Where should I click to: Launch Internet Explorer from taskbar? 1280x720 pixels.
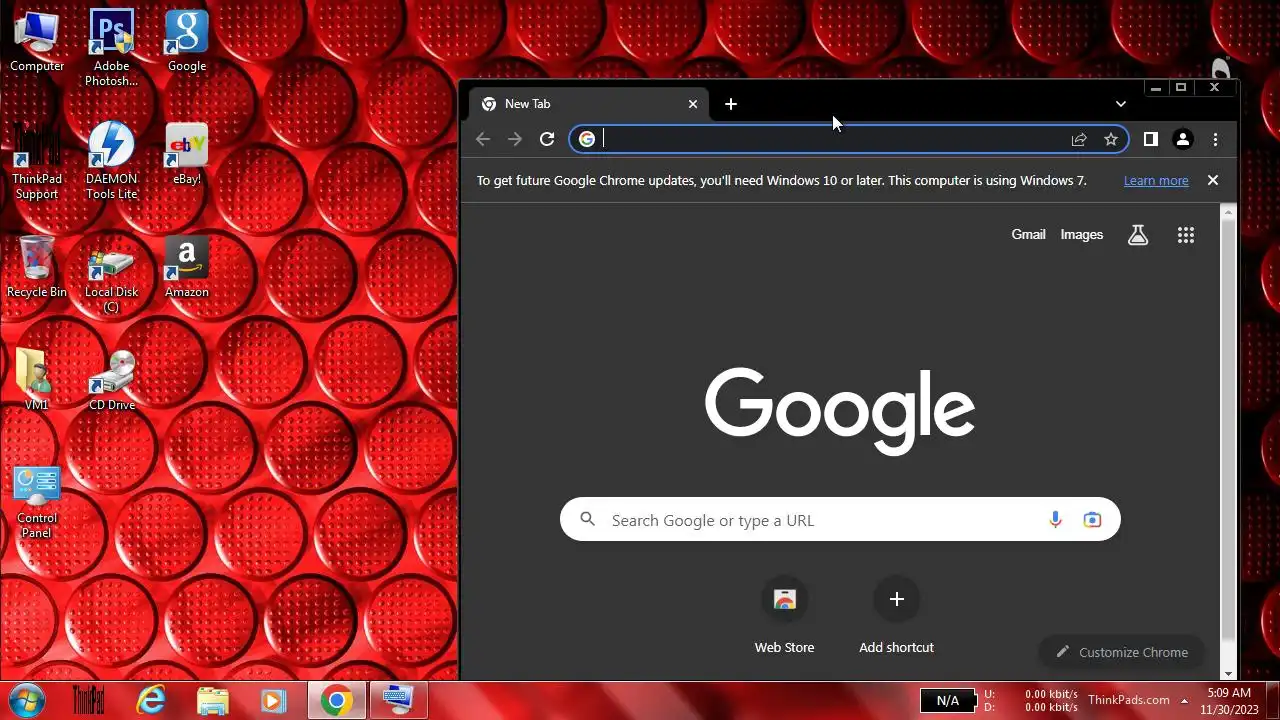click(x=151, y=700)
